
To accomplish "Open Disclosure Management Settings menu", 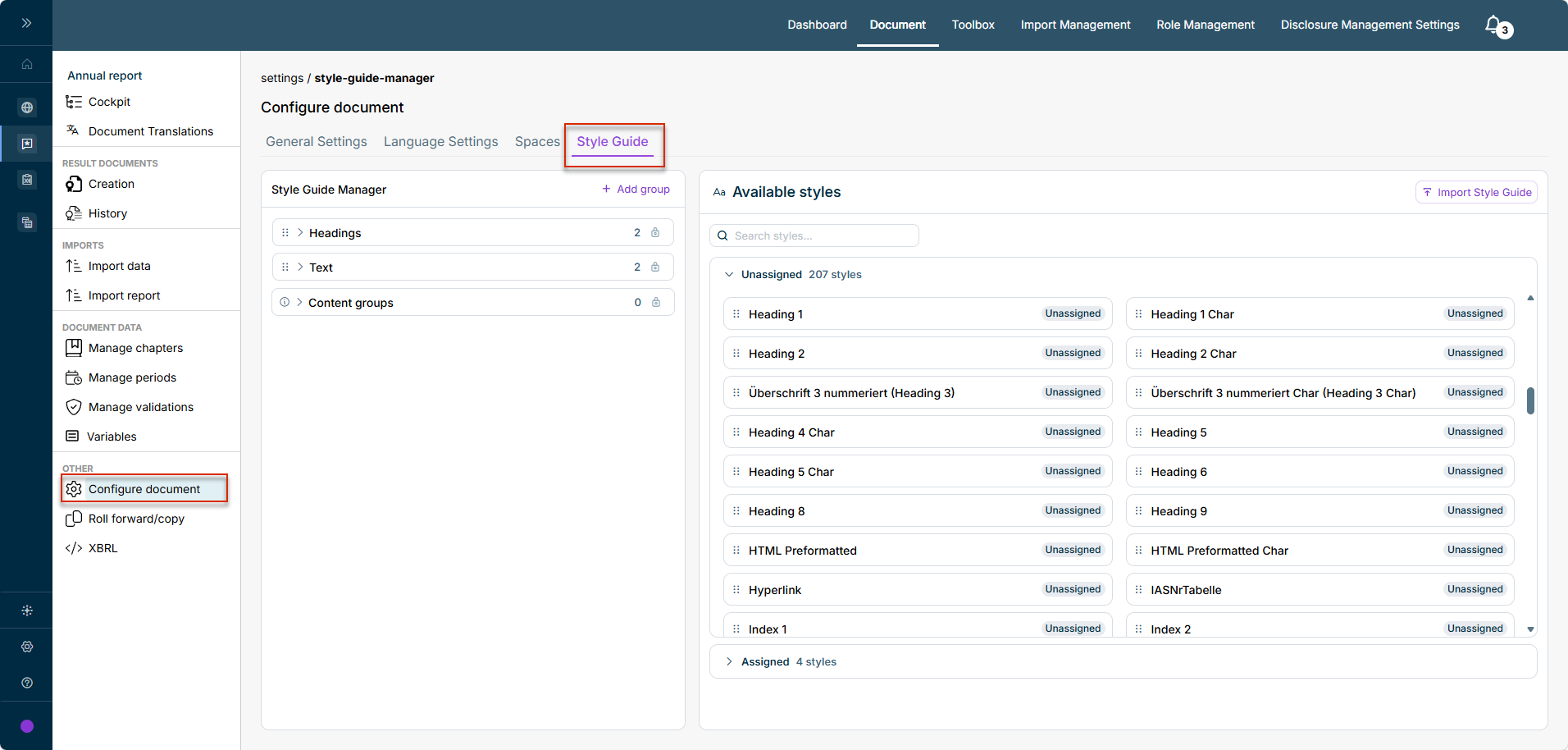I will pyautogui.click(x=1370, y=25).
